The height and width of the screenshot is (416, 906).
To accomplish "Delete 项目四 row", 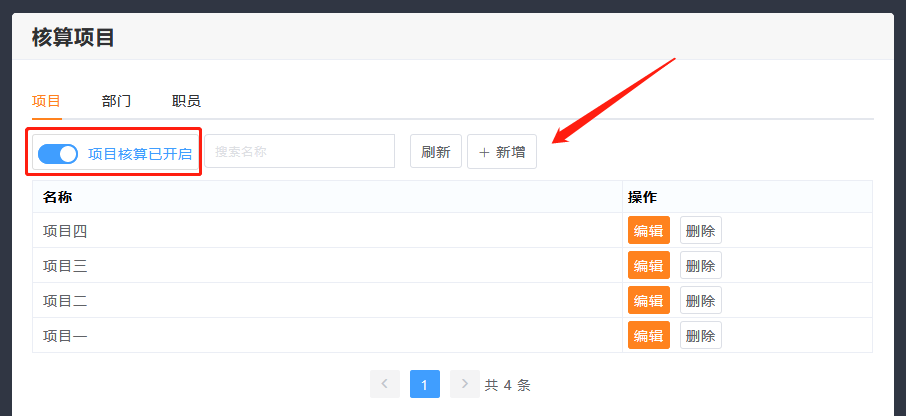I will pos(700,230).
